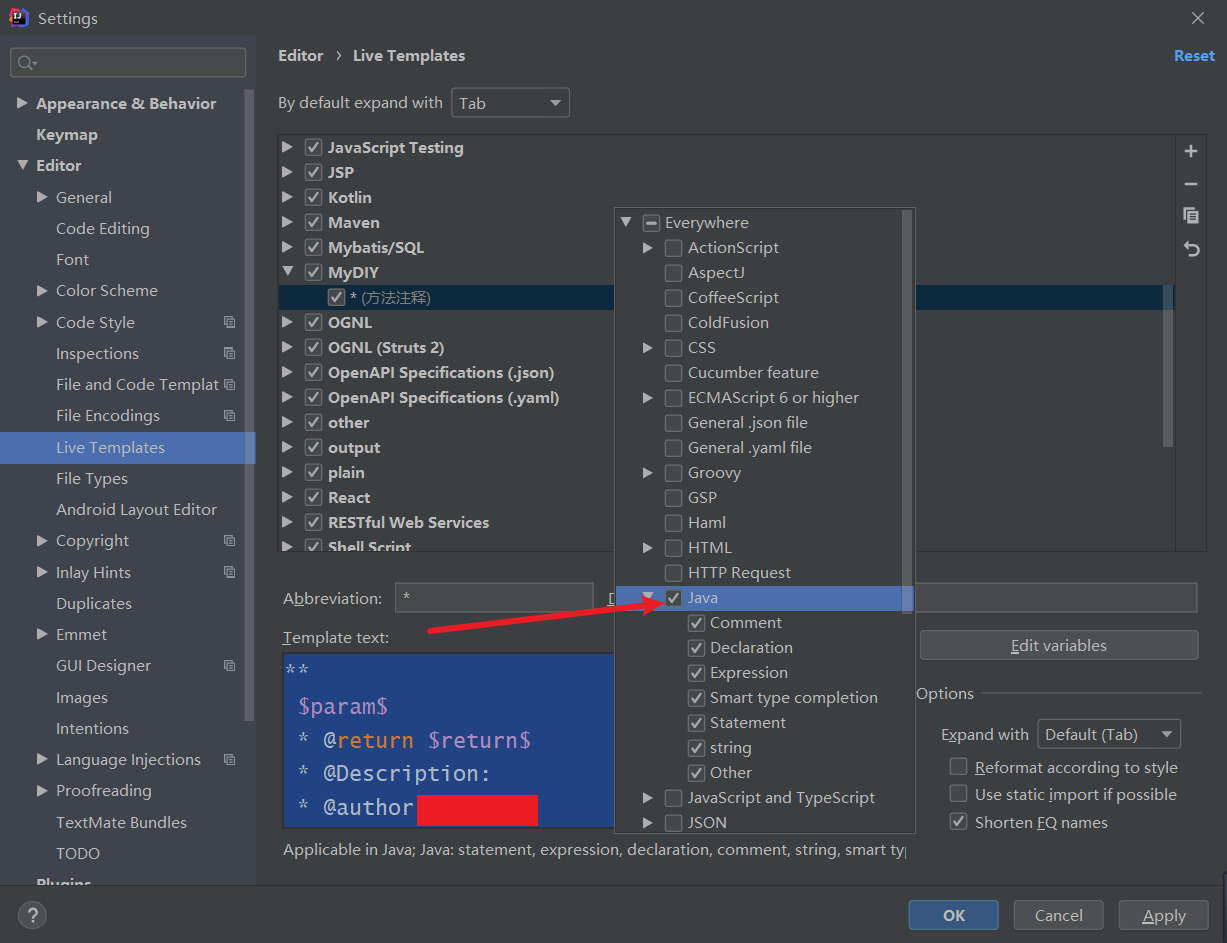Click the settings search field
The height and width of the screenshot is (943, 1227).
[128, 62]
